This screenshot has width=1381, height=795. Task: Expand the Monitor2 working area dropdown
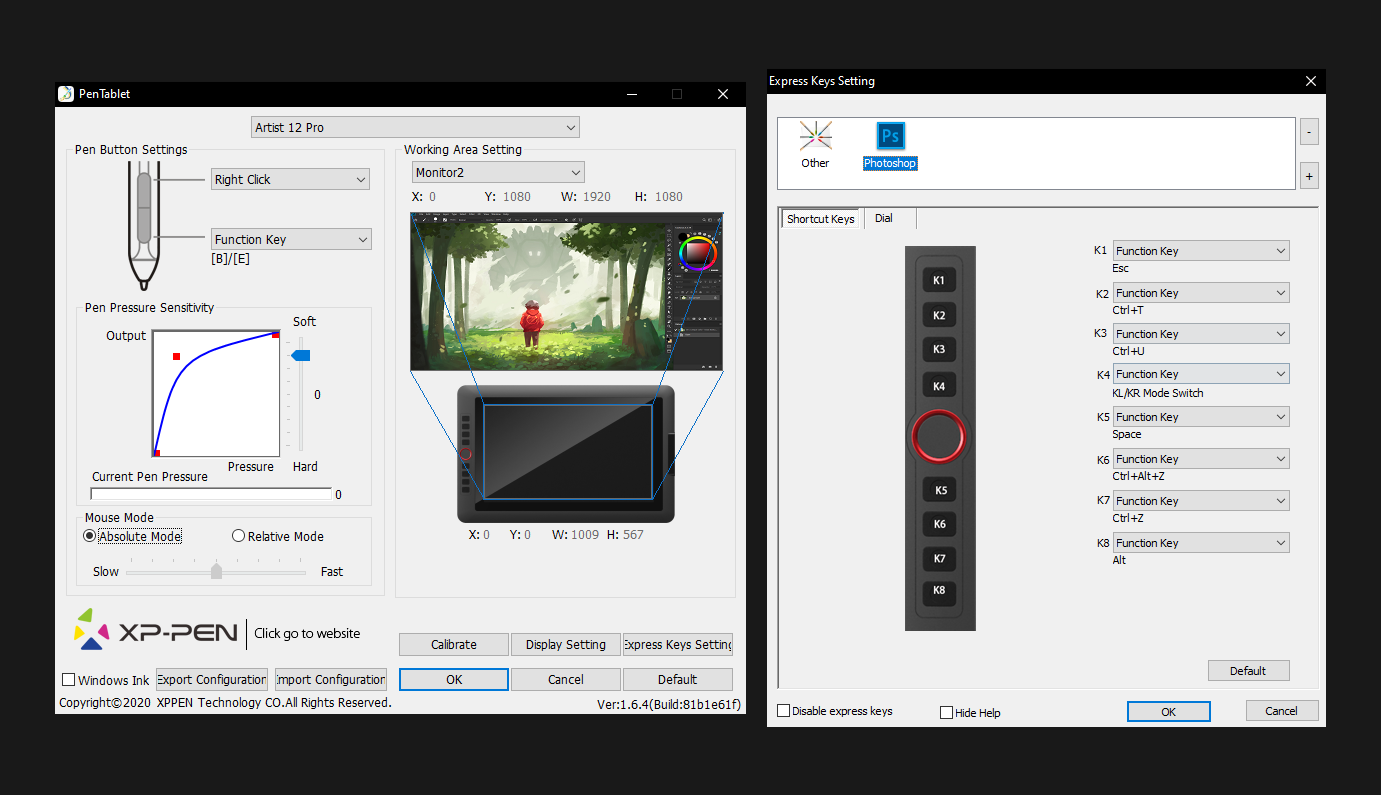pos(498,172)
